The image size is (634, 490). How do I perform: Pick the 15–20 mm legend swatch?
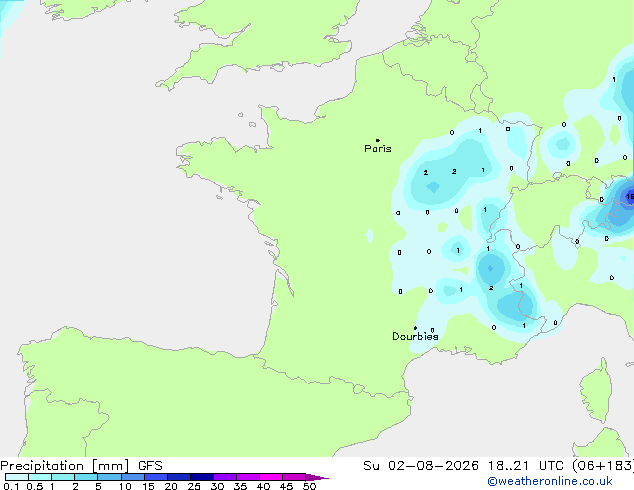(155, 477)
